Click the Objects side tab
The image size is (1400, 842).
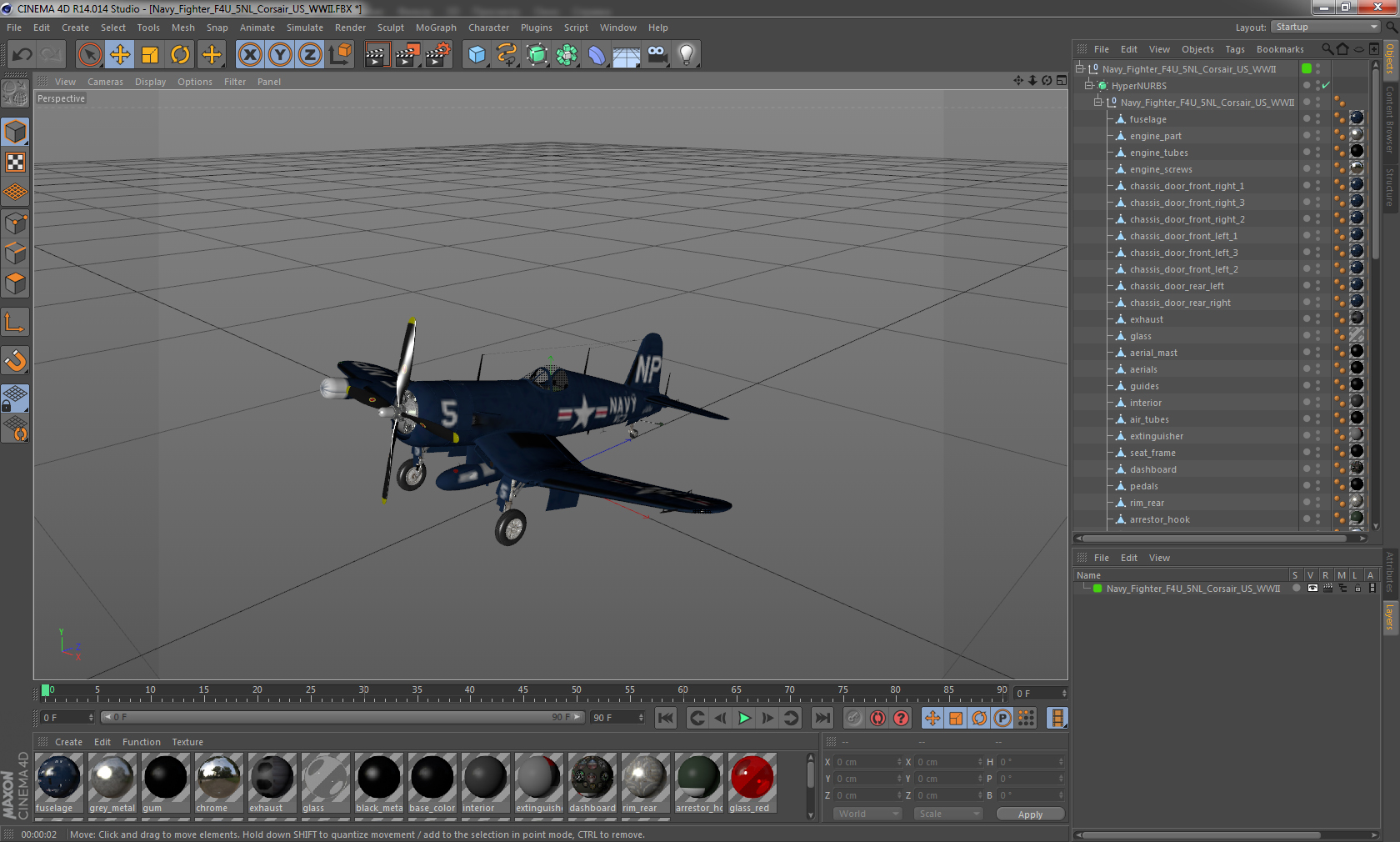pyautogui.click(x=1390, y=58)
